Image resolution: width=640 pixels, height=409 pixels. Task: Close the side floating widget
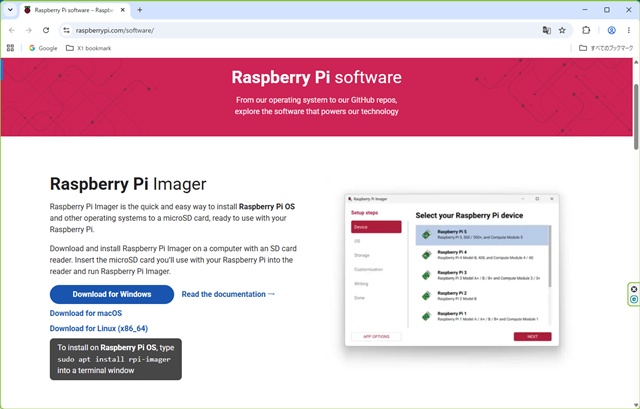point(634,289)
